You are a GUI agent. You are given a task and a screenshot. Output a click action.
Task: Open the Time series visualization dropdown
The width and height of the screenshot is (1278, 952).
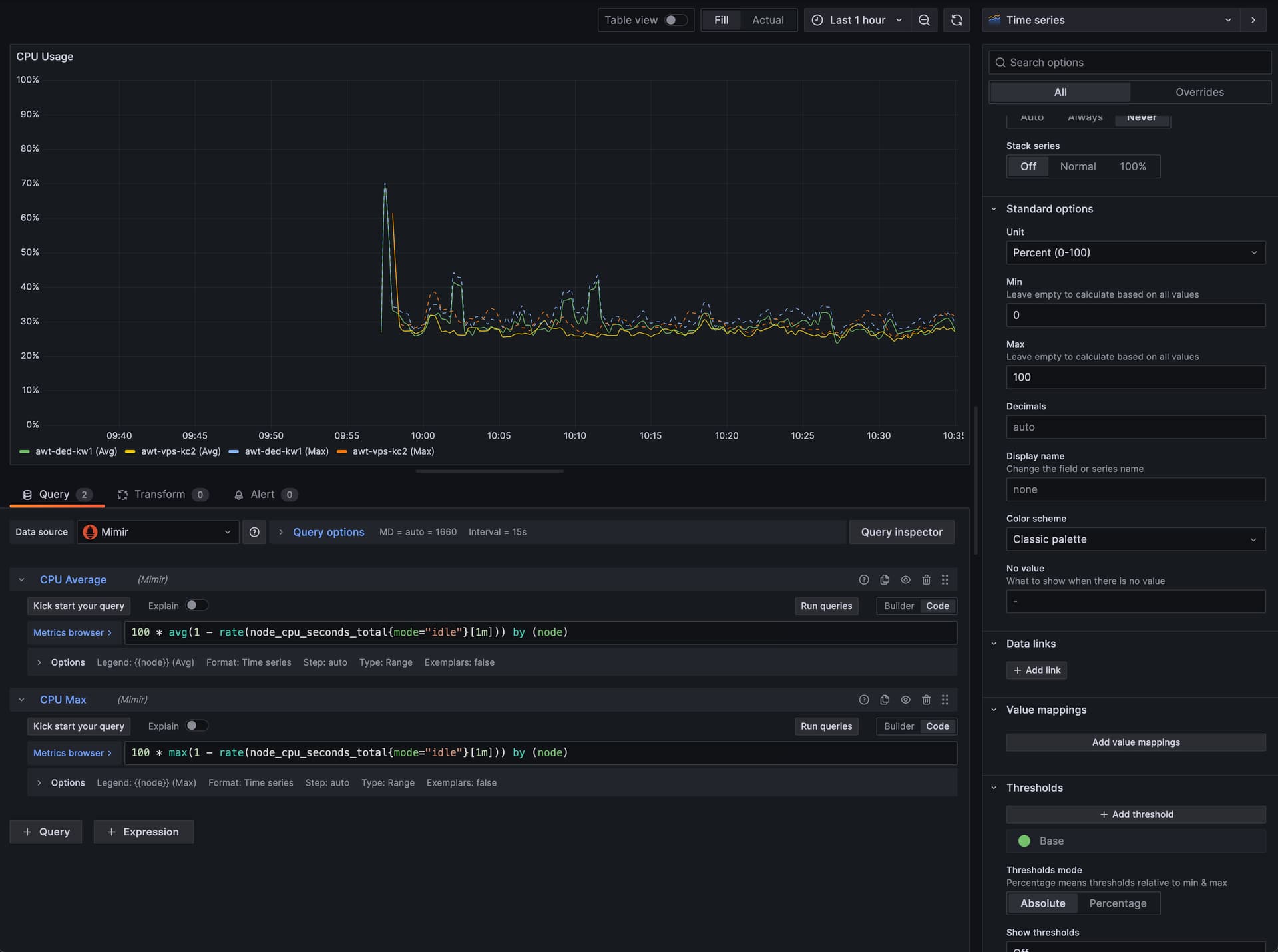coord(1227,20)
